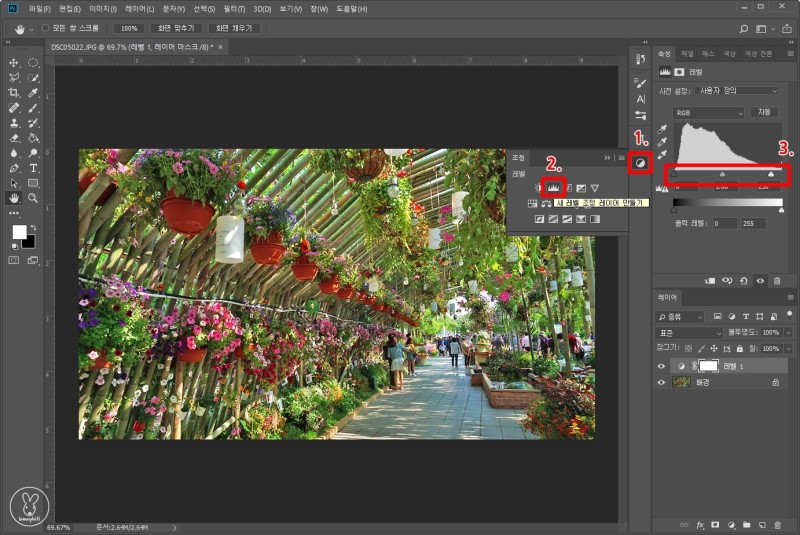Viewport: 800px width, 535px height.
Task: Delete adjustment with properties trash icon
Action: [x=776, y=281]
